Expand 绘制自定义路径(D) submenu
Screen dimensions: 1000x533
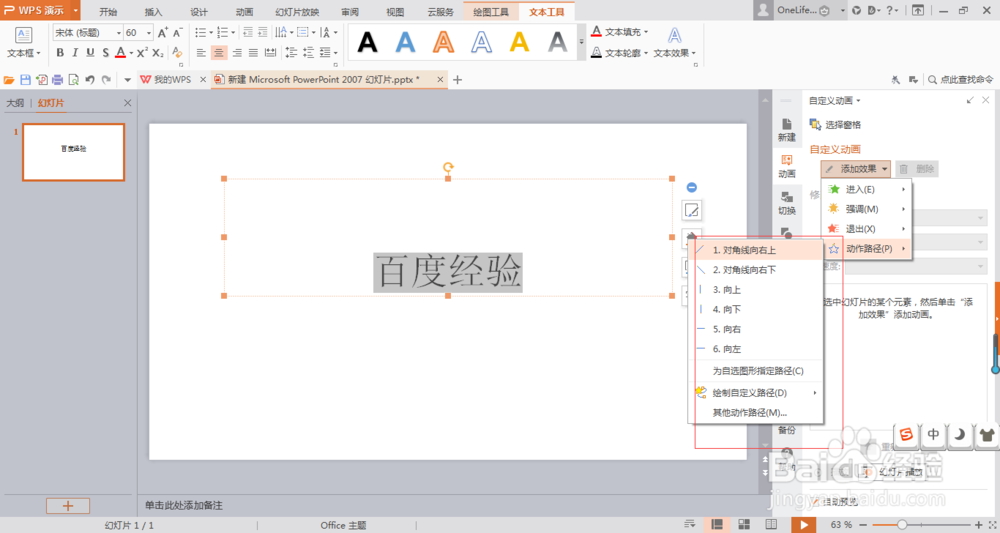756,393
